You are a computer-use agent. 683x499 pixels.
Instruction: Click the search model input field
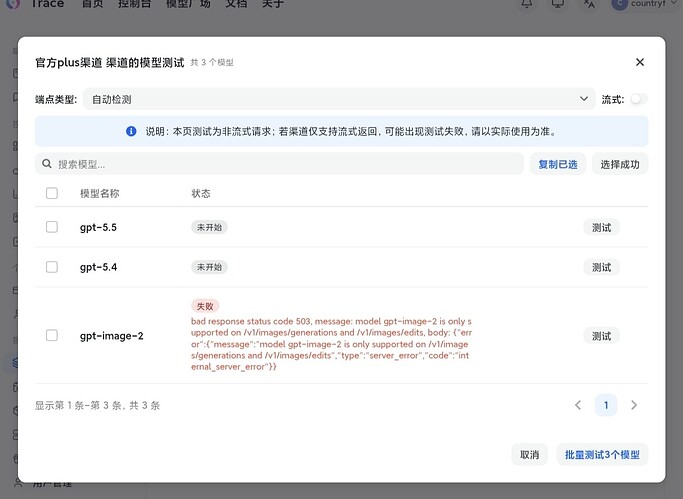279,164
